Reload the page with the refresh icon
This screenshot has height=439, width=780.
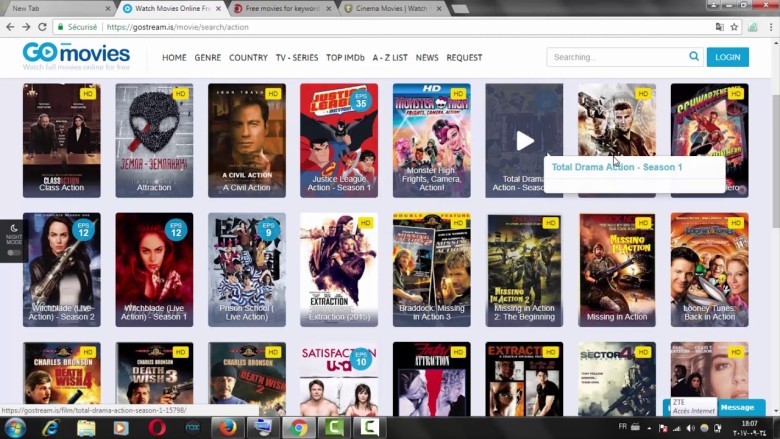(42, 27)
